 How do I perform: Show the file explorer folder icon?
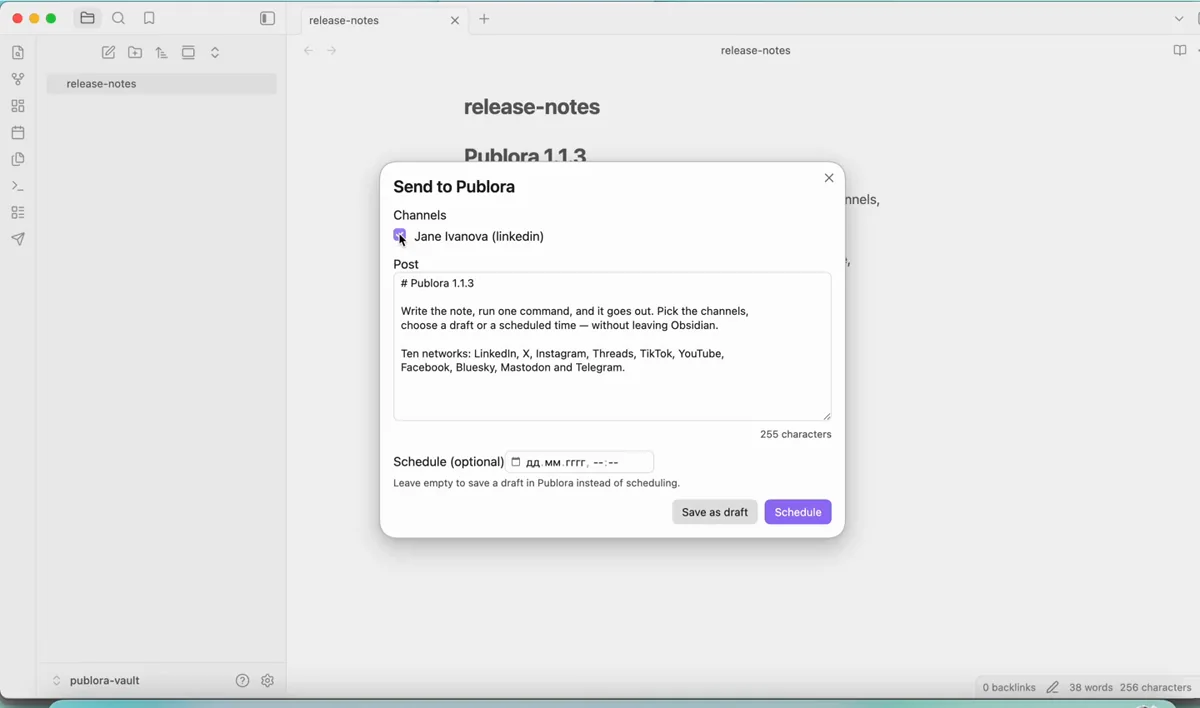coord(88,18)
